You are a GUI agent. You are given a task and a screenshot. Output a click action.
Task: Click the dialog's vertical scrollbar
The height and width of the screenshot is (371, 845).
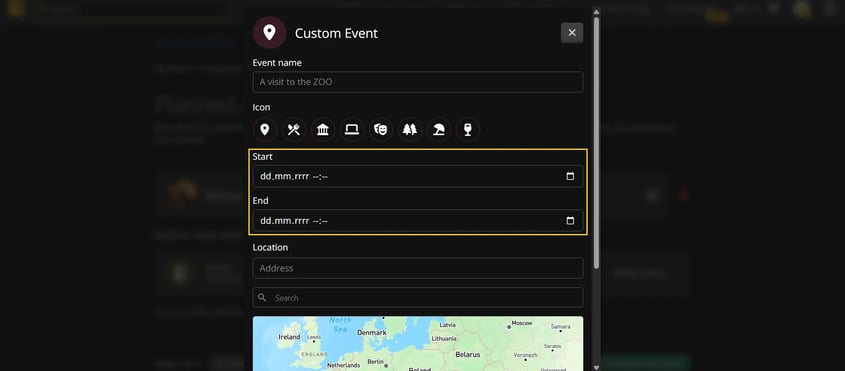[596, 143]
